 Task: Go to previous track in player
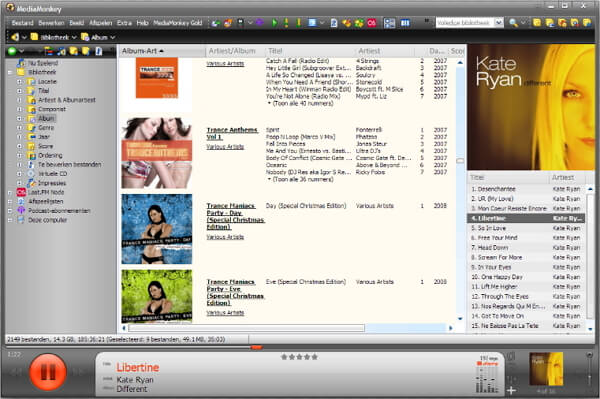pyautogui.click(x=15, y=372)
